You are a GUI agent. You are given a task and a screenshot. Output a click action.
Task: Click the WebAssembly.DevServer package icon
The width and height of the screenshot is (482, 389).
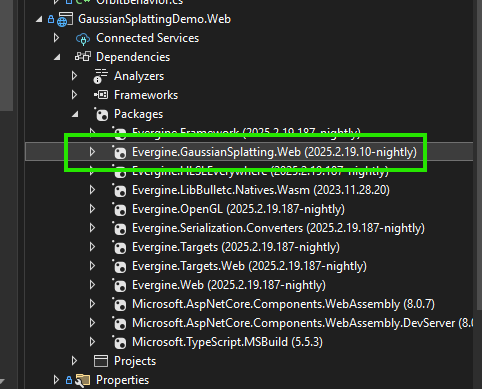(119, 323)
